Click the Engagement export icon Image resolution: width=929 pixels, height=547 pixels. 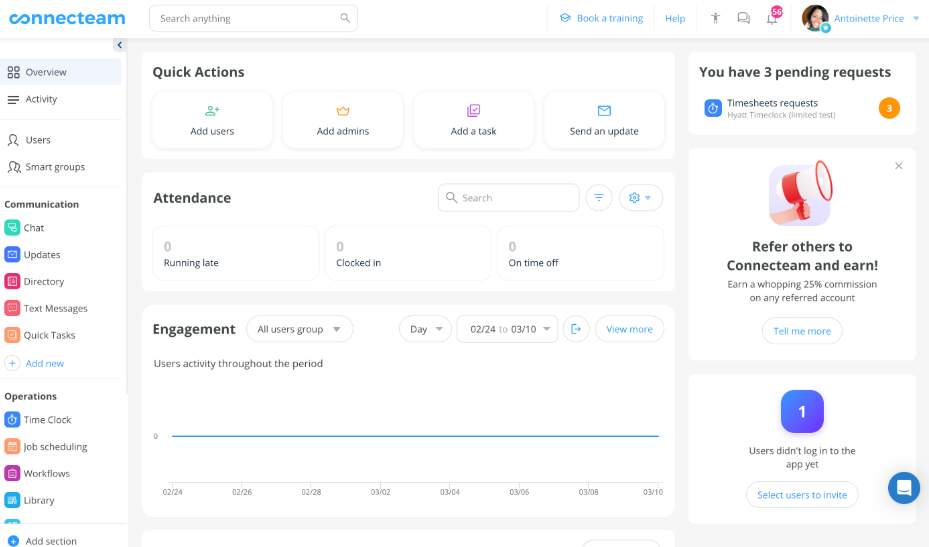point(576,329)
